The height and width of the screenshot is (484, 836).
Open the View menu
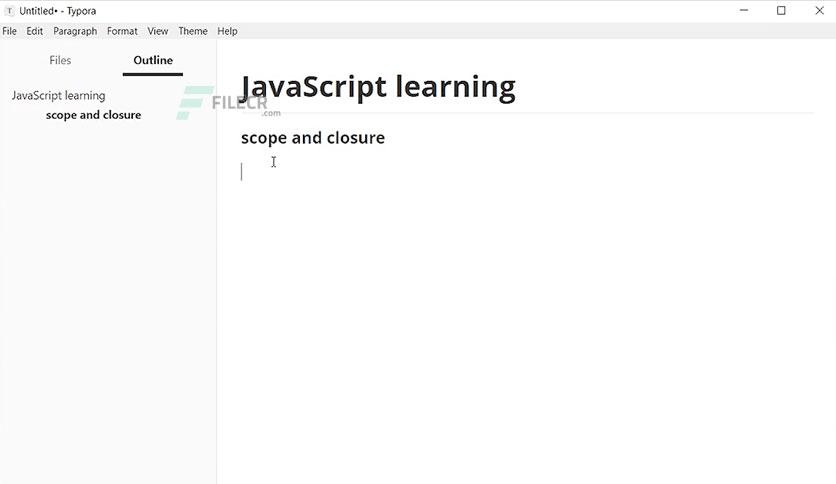click(x=158, y=31)
